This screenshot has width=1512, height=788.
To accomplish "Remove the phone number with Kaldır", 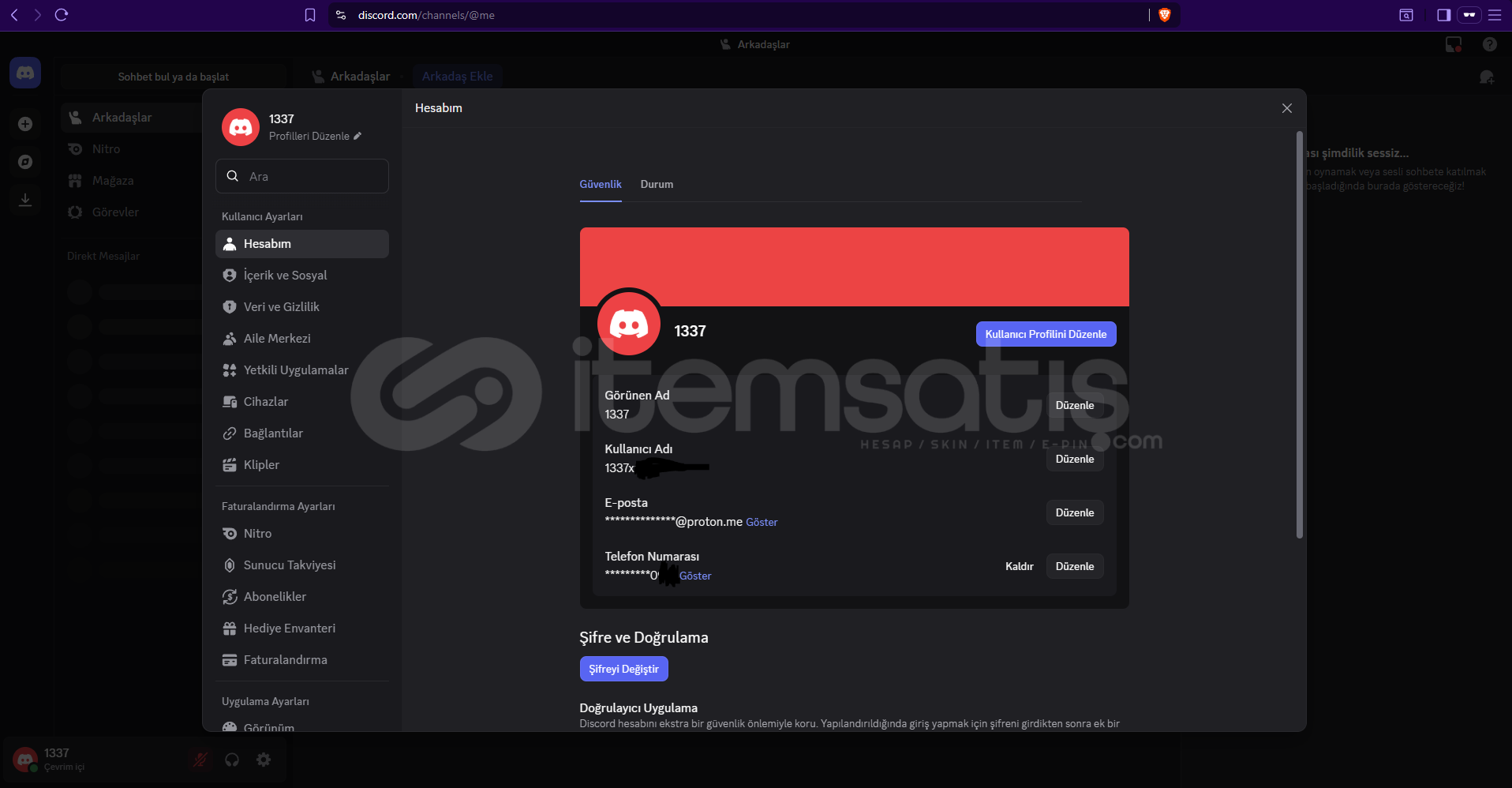I will (1019, 566).
